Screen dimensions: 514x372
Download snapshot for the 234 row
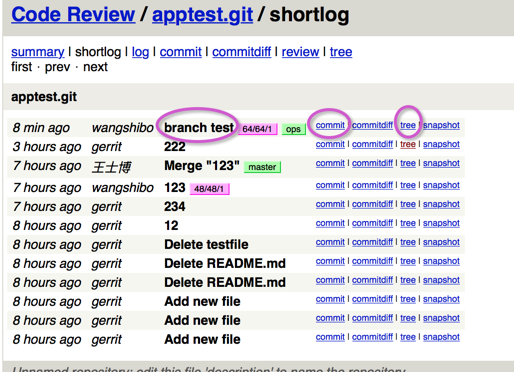(x=441, y=204)
